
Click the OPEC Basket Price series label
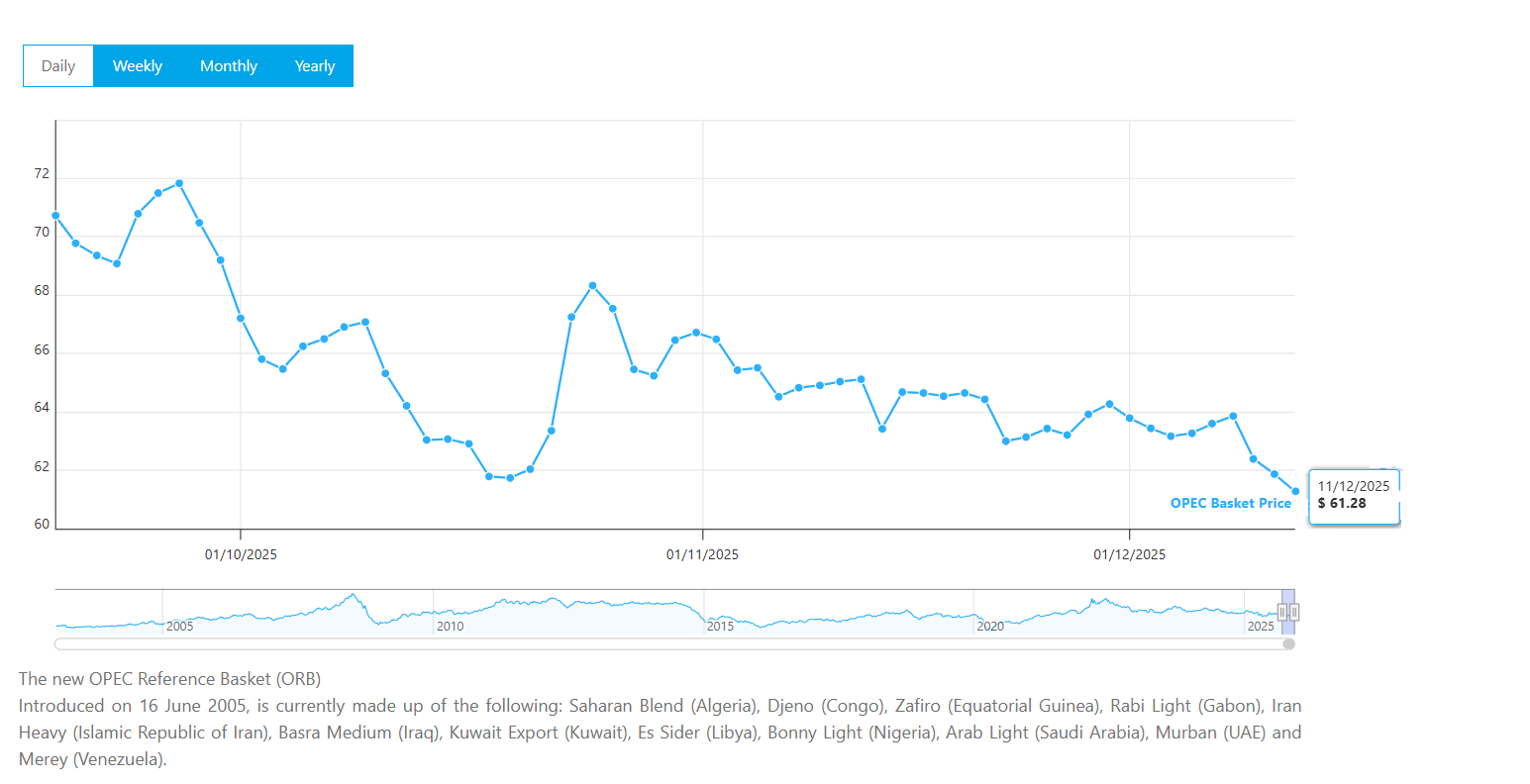click(1230, 503)
